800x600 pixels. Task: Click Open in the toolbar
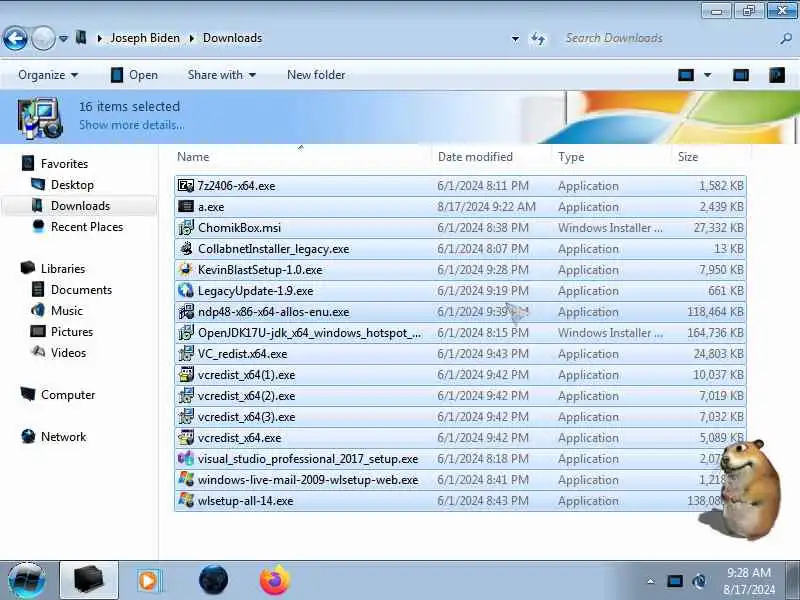click(134, 75)
